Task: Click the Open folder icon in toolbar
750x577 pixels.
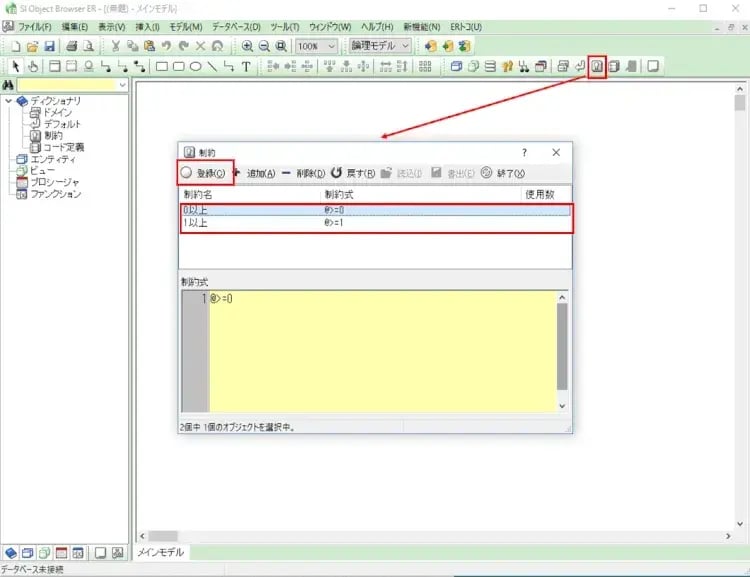Action: 32,46
